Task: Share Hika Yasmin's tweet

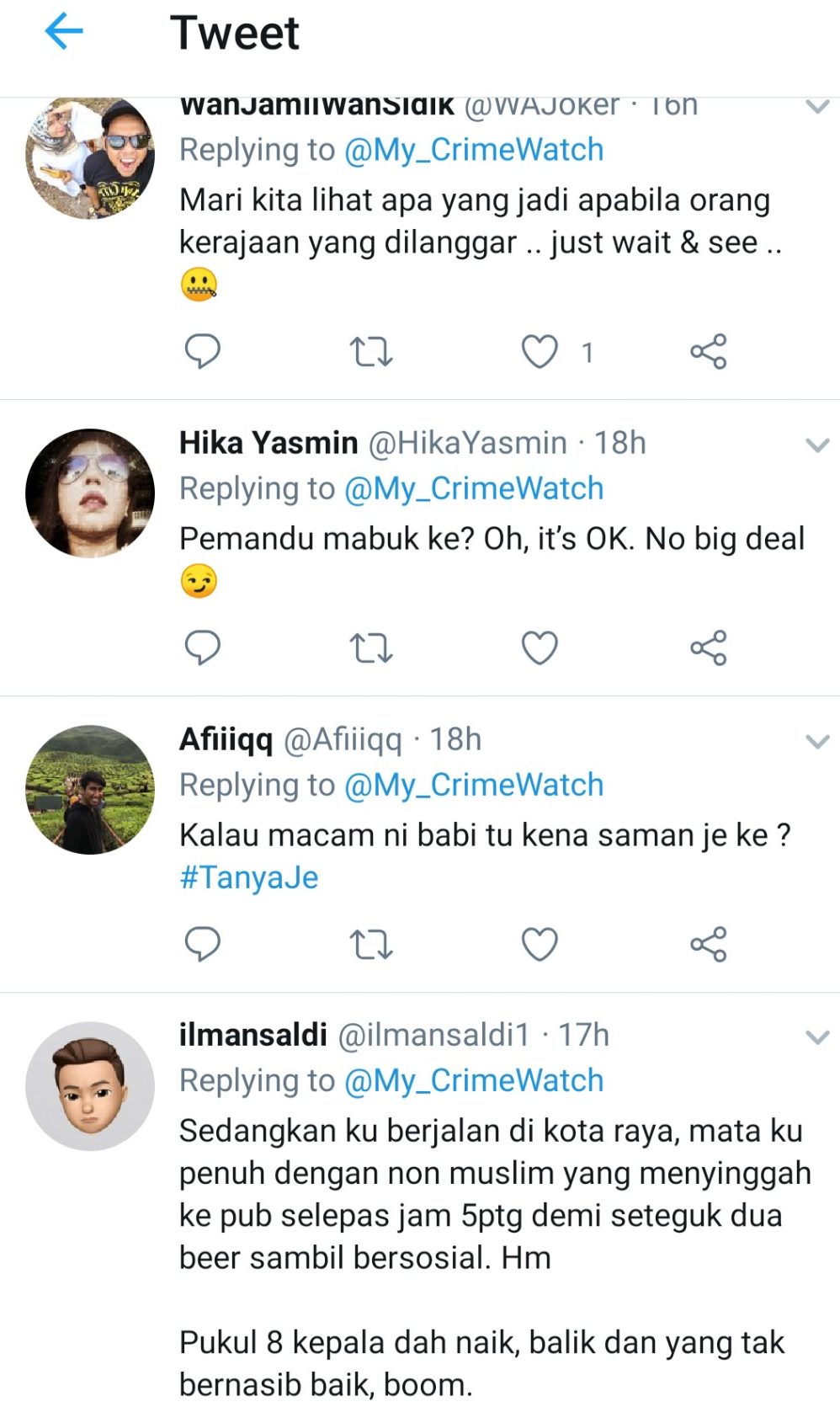Action: point(708,648)
